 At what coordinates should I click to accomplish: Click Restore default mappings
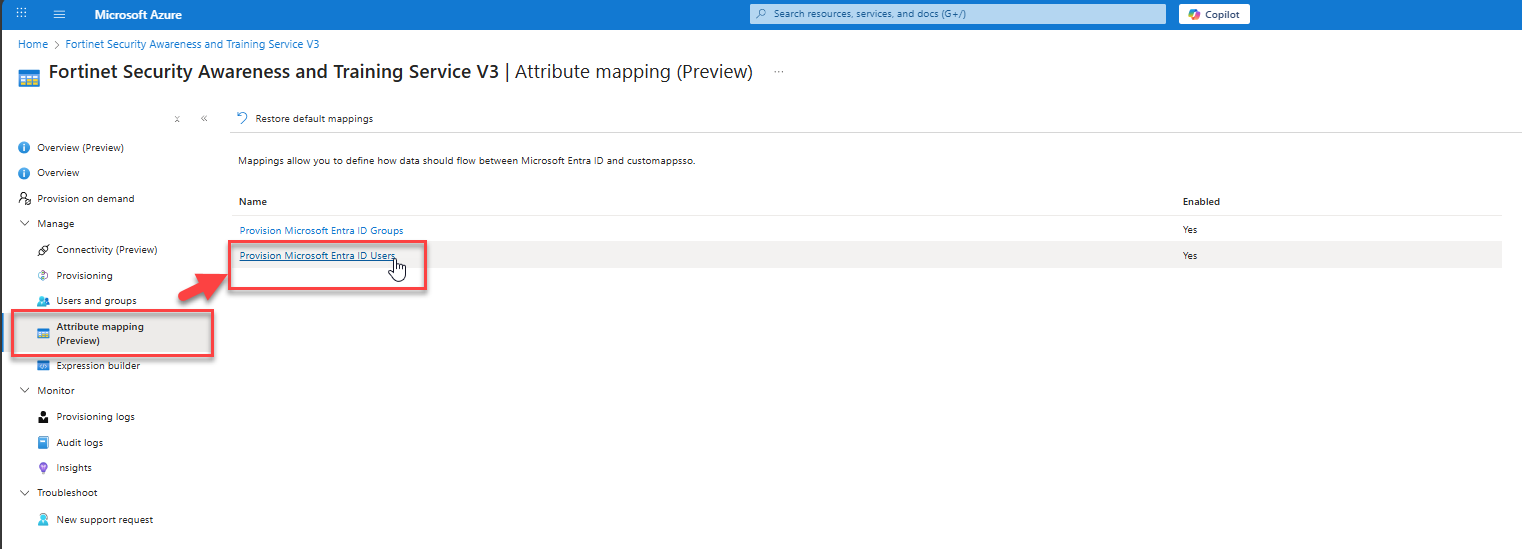coord(314,118)
